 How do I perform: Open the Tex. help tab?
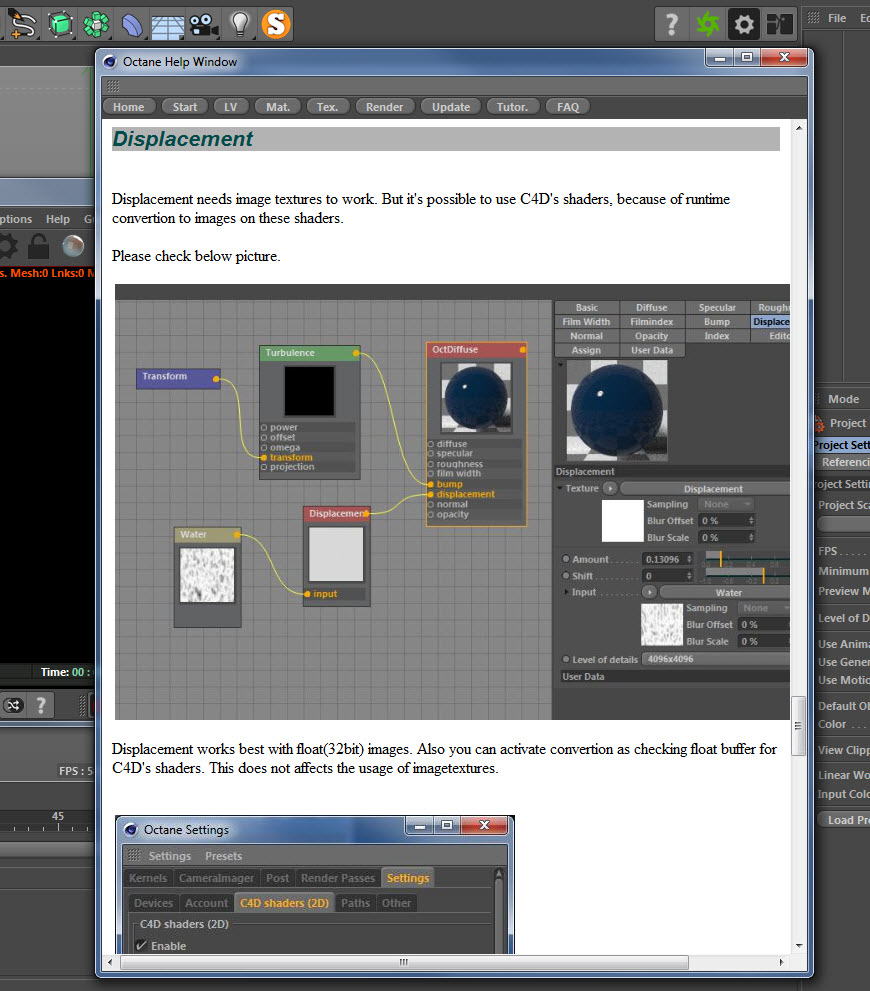[327, 107]
